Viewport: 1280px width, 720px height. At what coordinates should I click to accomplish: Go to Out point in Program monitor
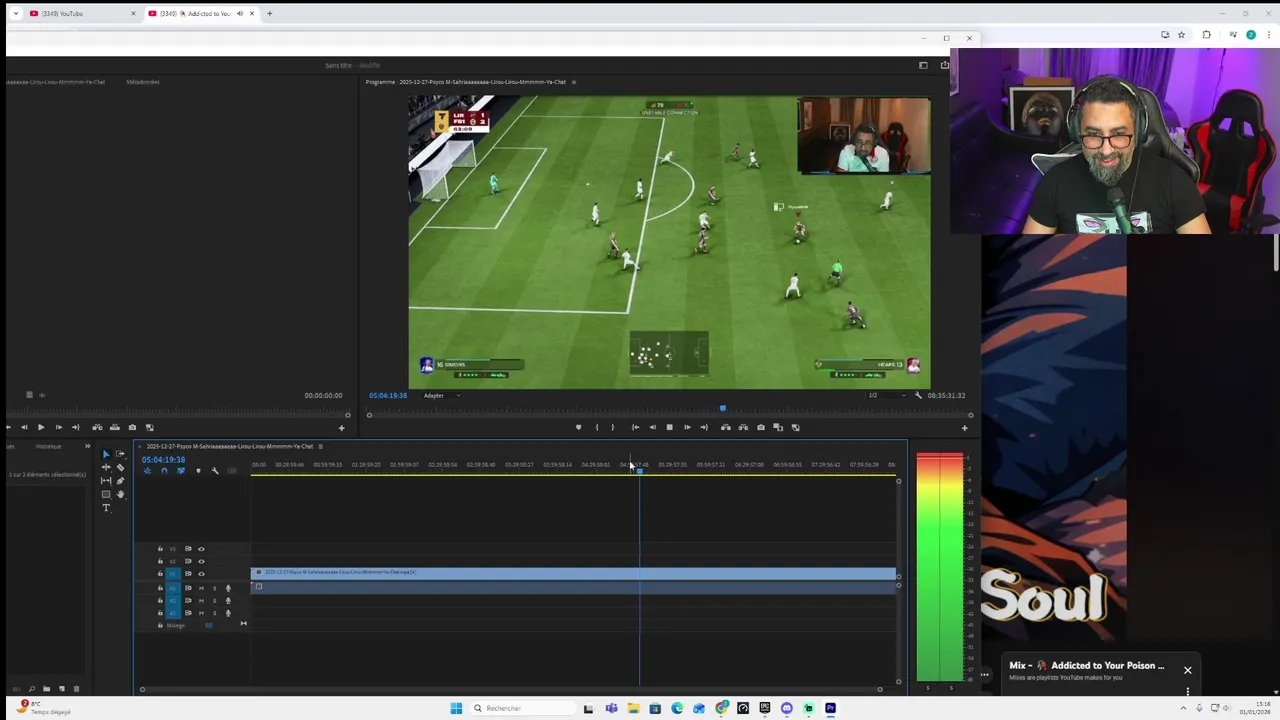point(704,427)
